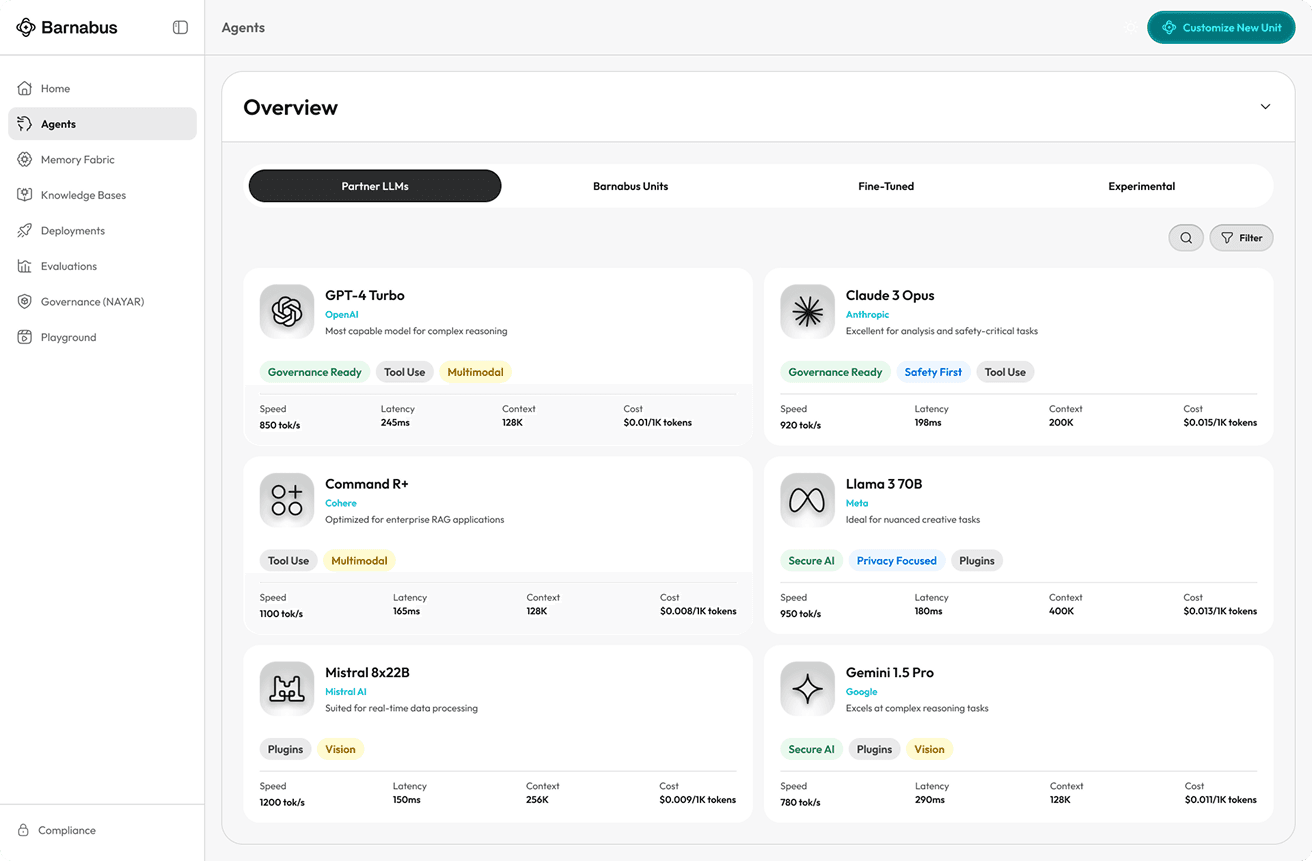Click the GPT-4 Turbo title
This screenshot has width=1312, height=861.
click(365, 295)
